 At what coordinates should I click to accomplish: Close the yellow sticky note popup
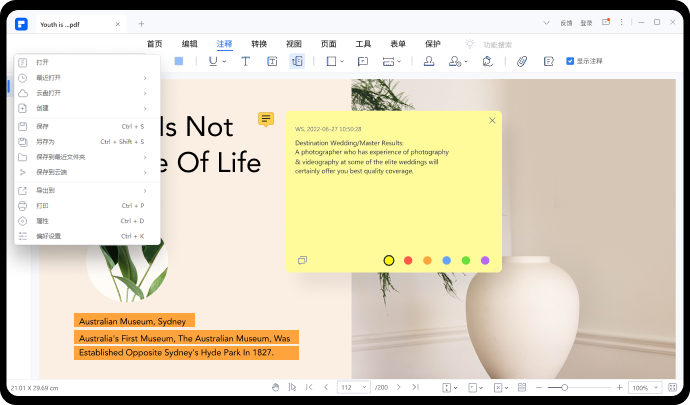pyautogui.click(x=492, y=121)
